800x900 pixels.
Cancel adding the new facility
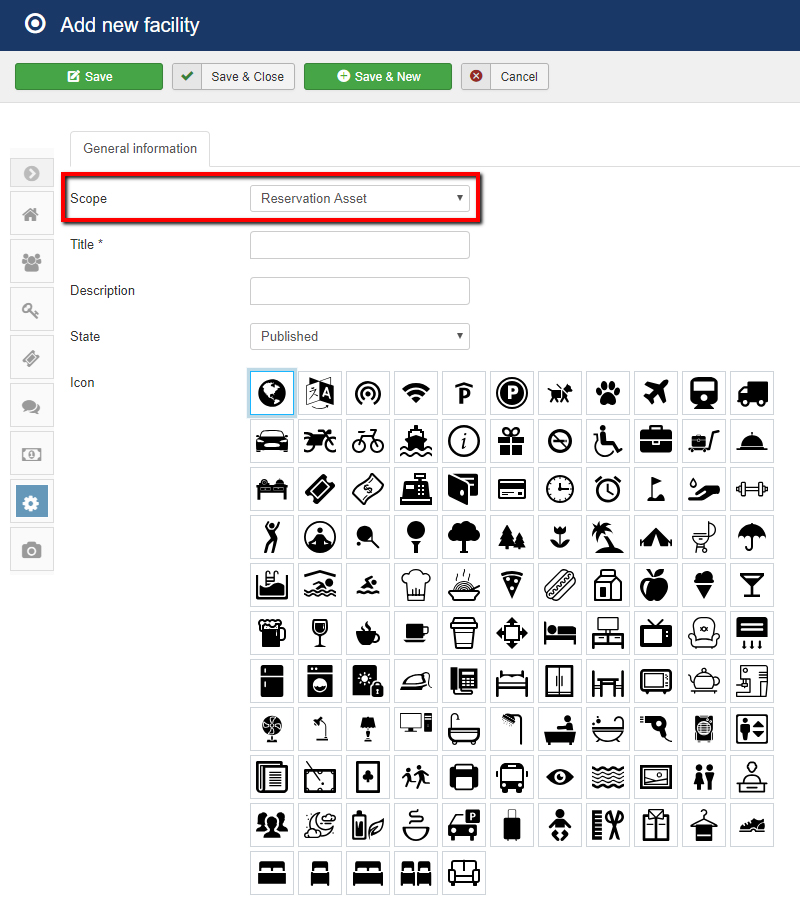[504, 76]
